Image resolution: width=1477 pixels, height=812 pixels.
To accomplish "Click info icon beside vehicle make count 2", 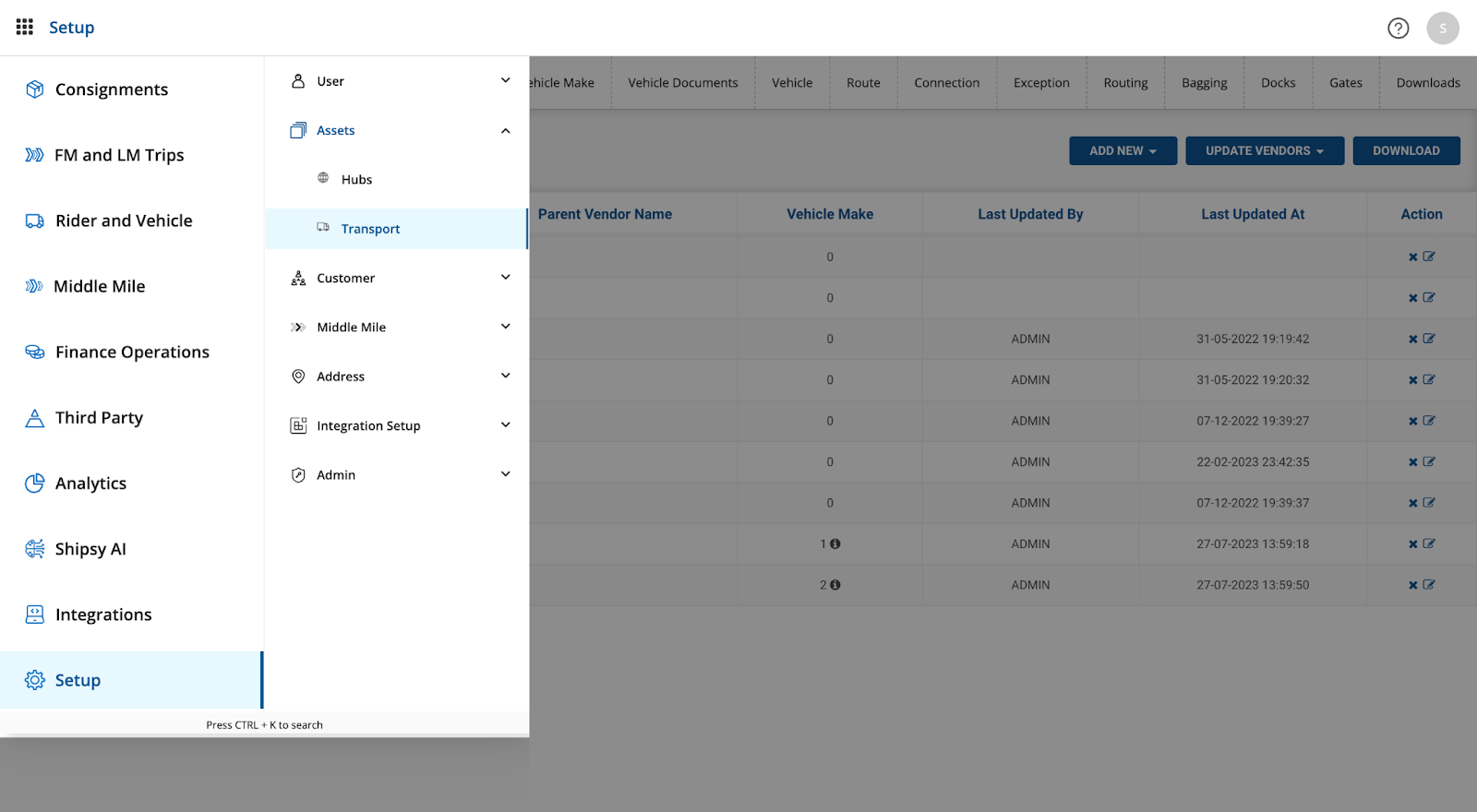I will (835, 585).
